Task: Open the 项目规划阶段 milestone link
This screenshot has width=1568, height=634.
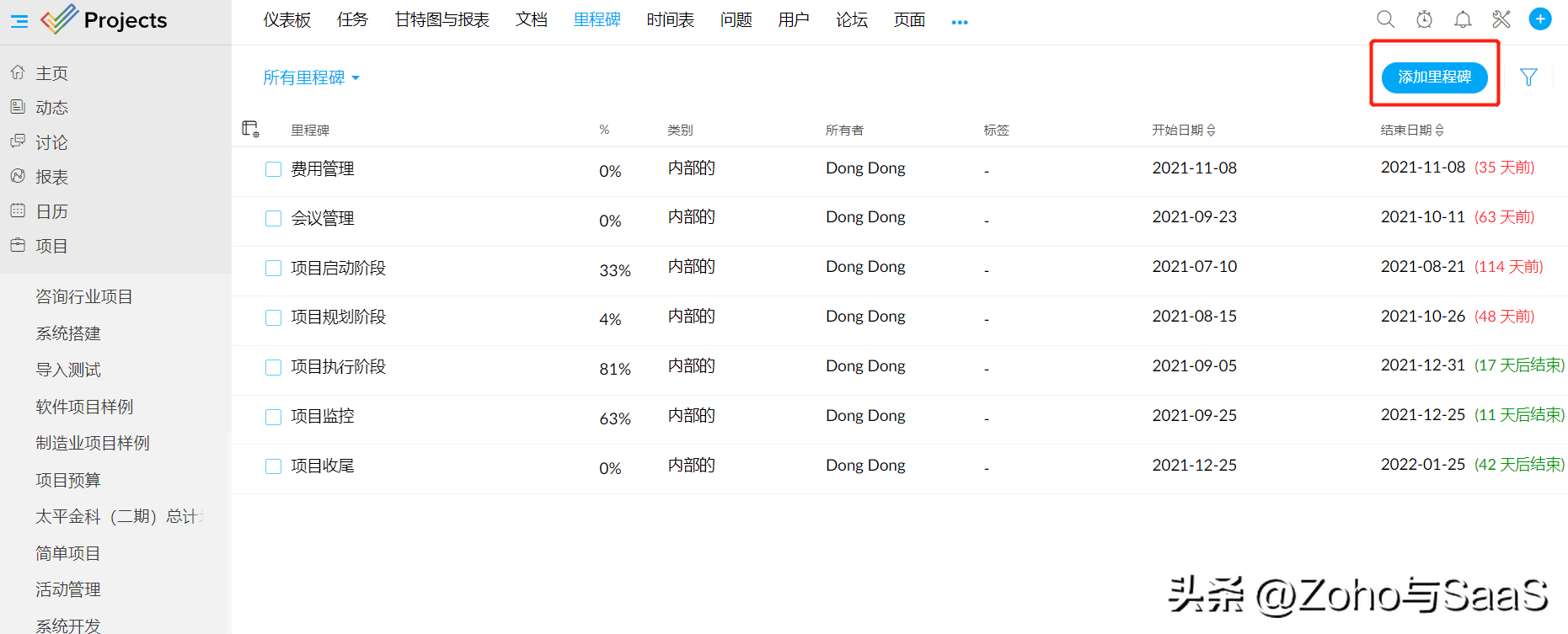Action: (x=338, y=317)
